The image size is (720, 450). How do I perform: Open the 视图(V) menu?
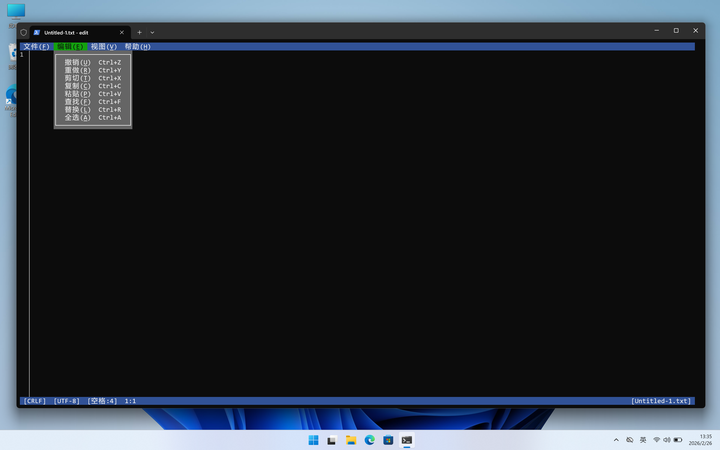pyautogui.click(x=104, y=46)
